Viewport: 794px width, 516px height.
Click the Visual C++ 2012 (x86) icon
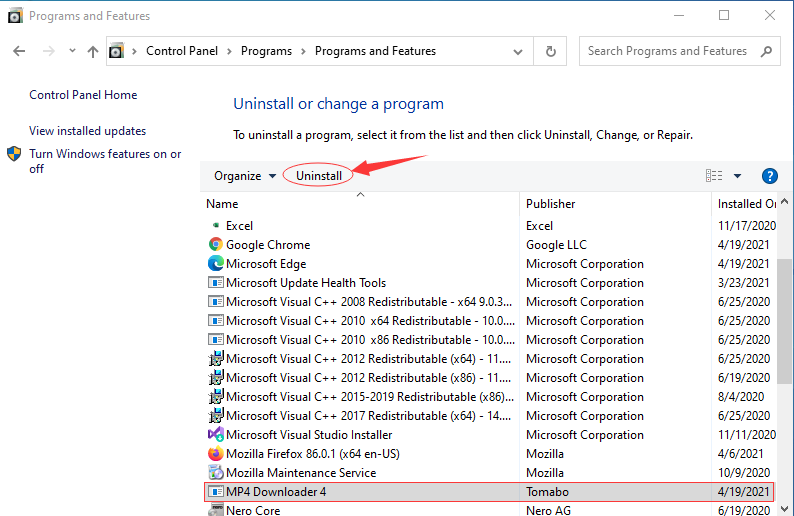coord(216,377)
